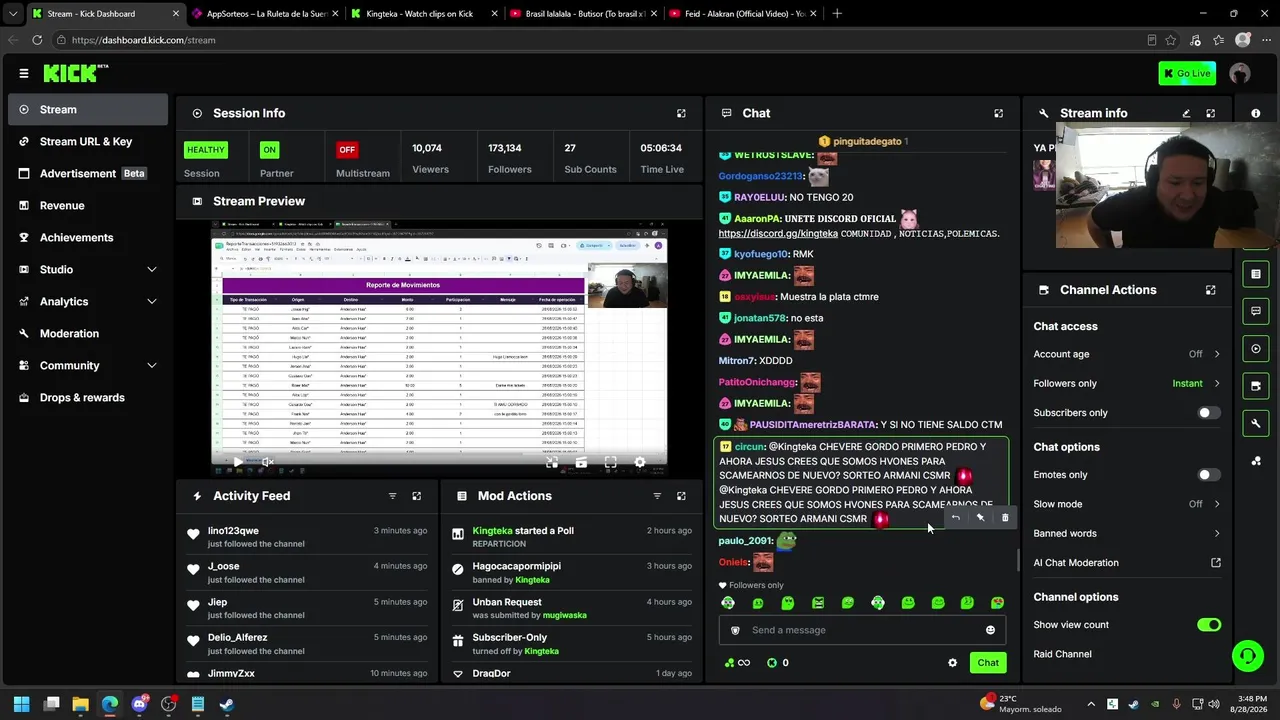
Task: Open chat settings gear icon
Action: [x=952, y=663]
